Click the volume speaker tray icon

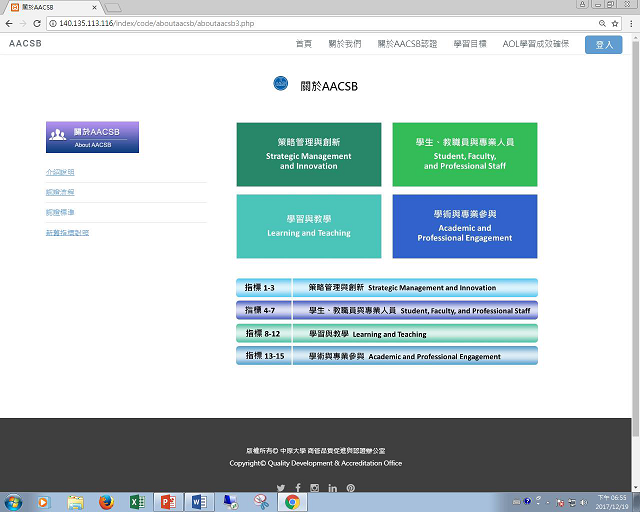point(584,503)
